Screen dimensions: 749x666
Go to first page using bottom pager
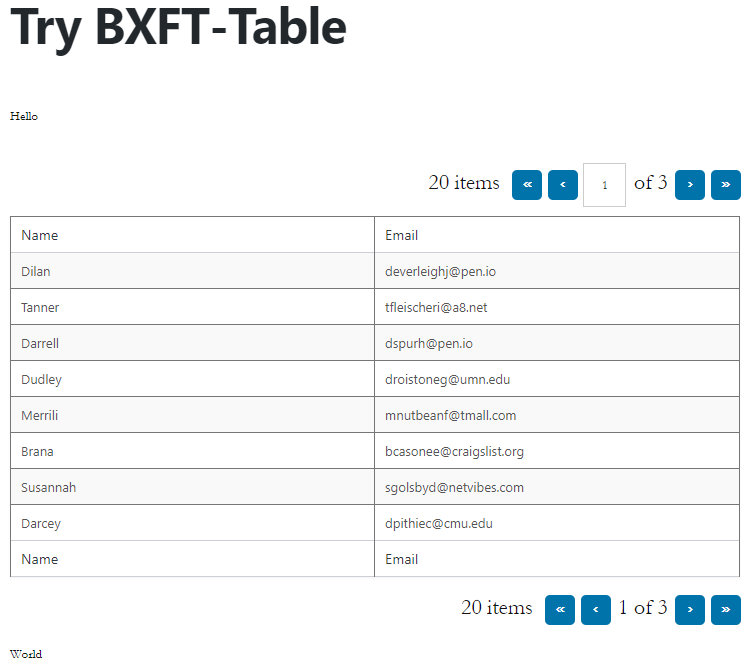coord(560,610)
